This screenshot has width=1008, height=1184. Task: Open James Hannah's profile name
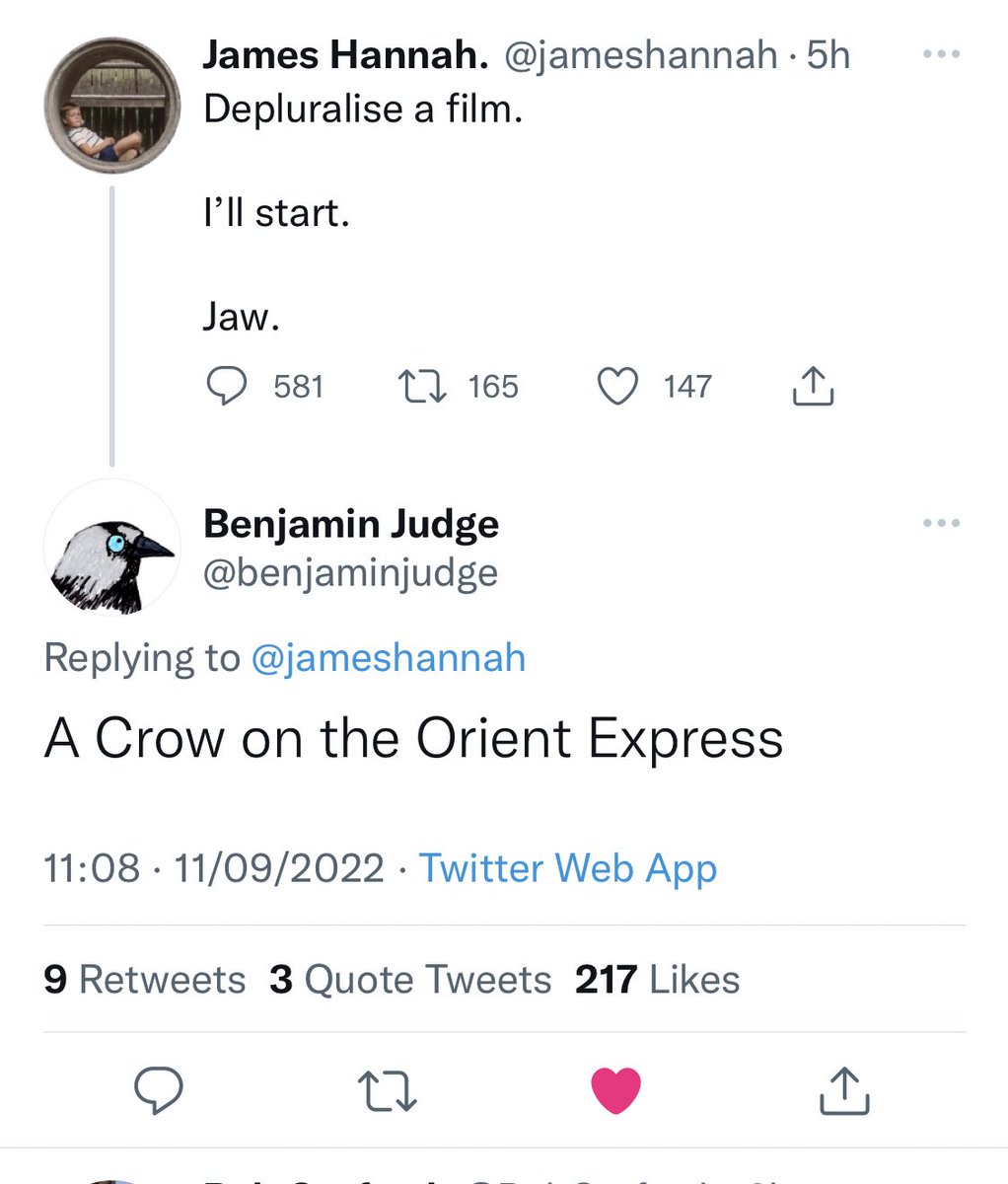345,55
